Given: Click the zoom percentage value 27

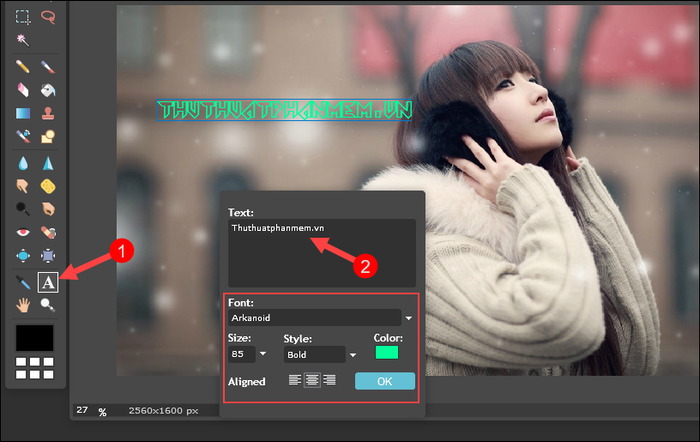Looking at the screenshot, I should pyautogui.click(x=82, y=409).
